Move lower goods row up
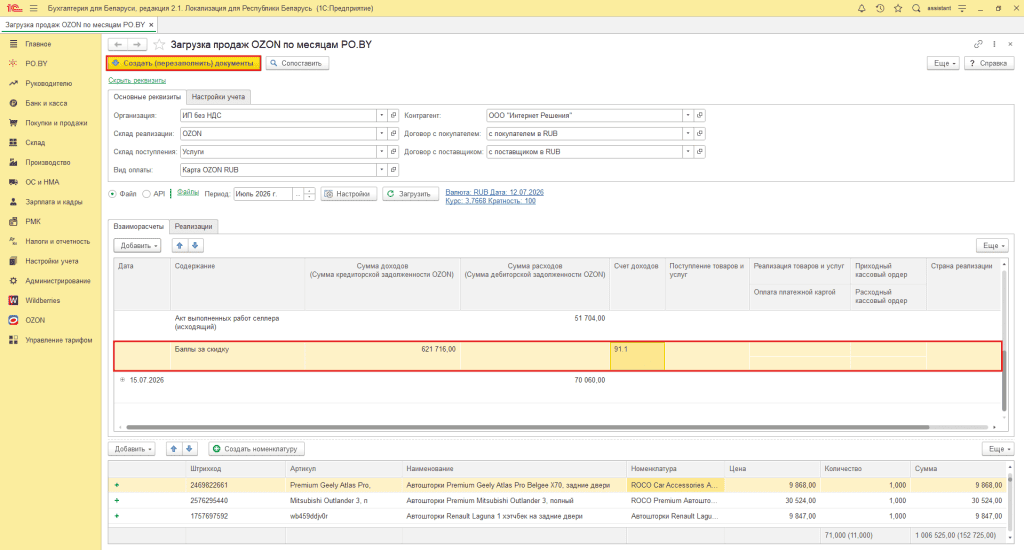1024x550 pixels. [174, 449]
